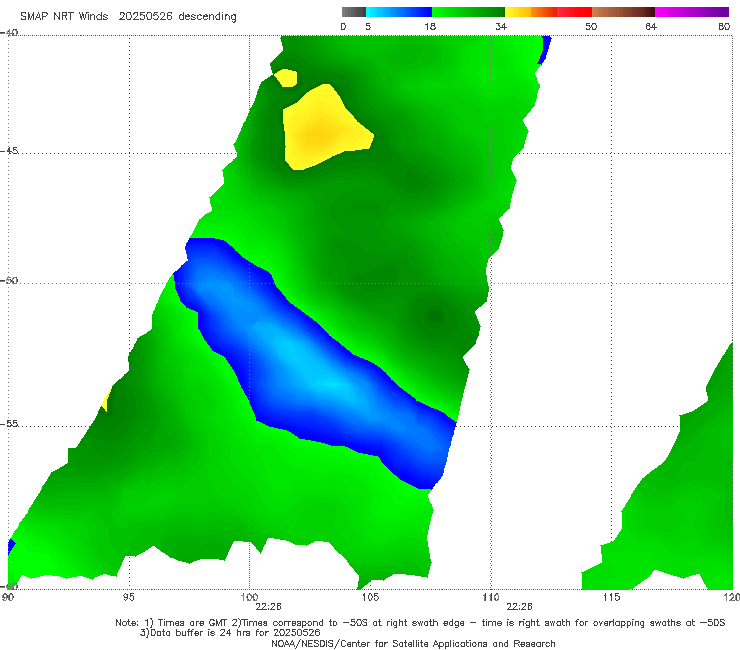Click the '3)Data buffer is 24 hrs' note
Viewport: 740px width, 650px height.
(230, 633)
